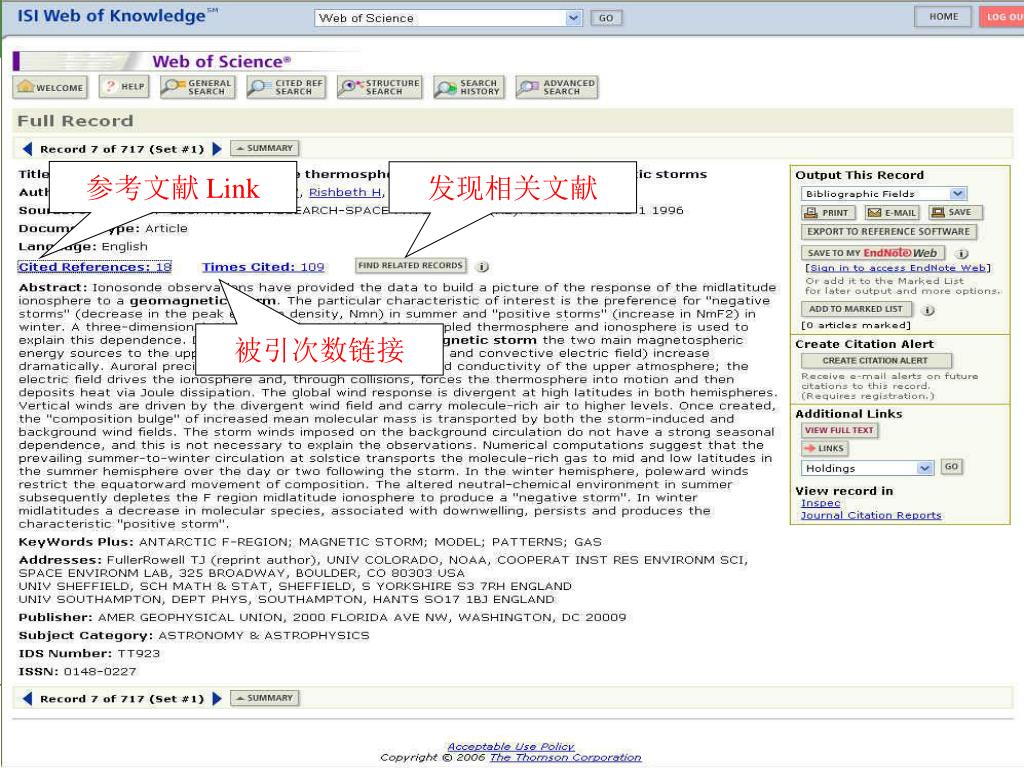Click FIND RELATED RECORDS button
1024x768 pixels.
[411, 265]
